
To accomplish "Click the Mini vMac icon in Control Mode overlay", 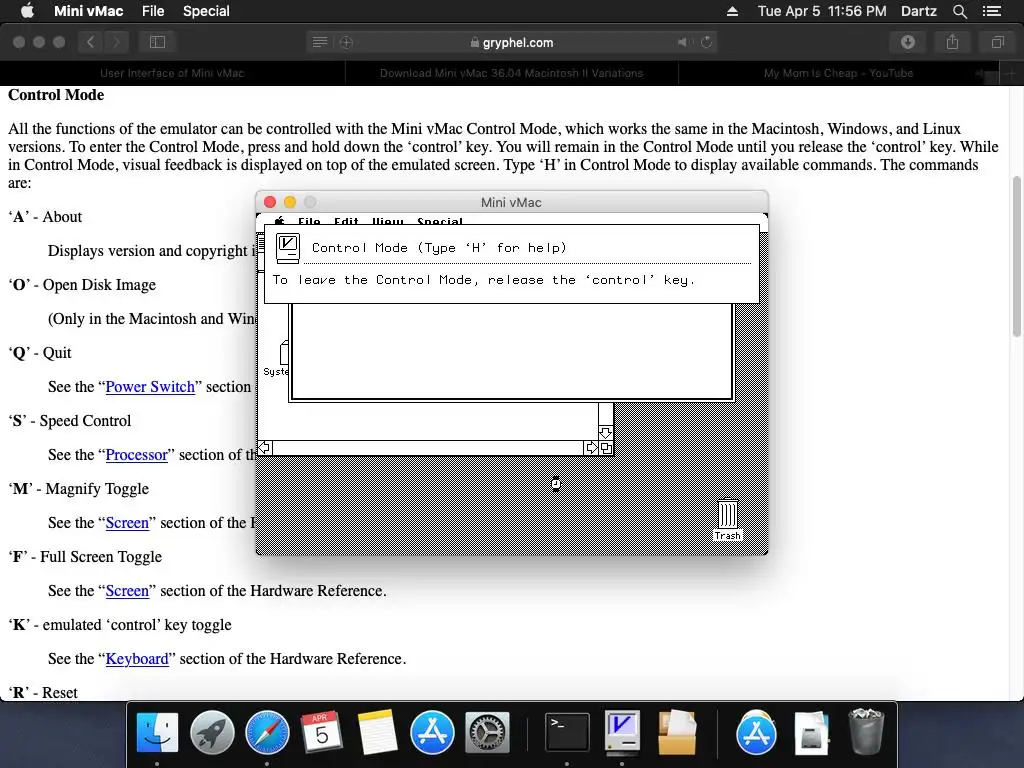I will coord(287,248).
